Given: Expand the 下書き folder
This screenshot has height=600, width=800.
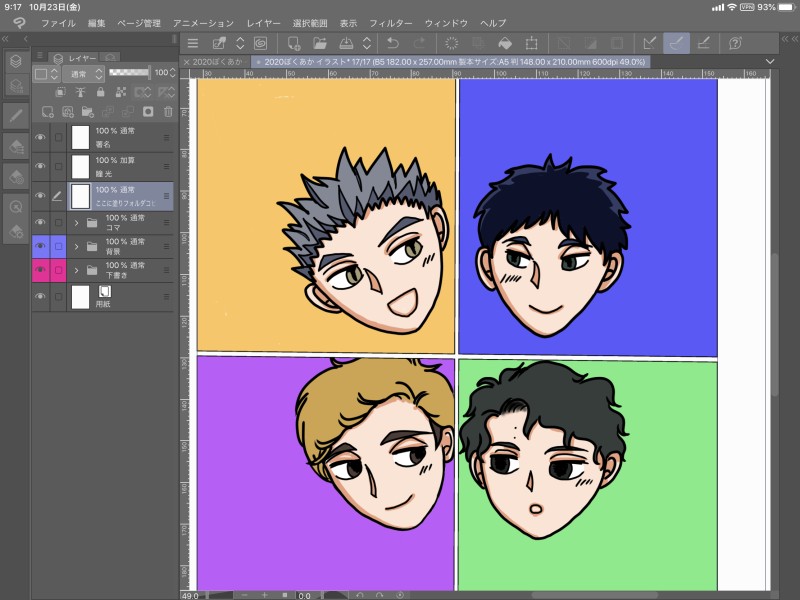Looking at the screenshot, I should 77,270.
